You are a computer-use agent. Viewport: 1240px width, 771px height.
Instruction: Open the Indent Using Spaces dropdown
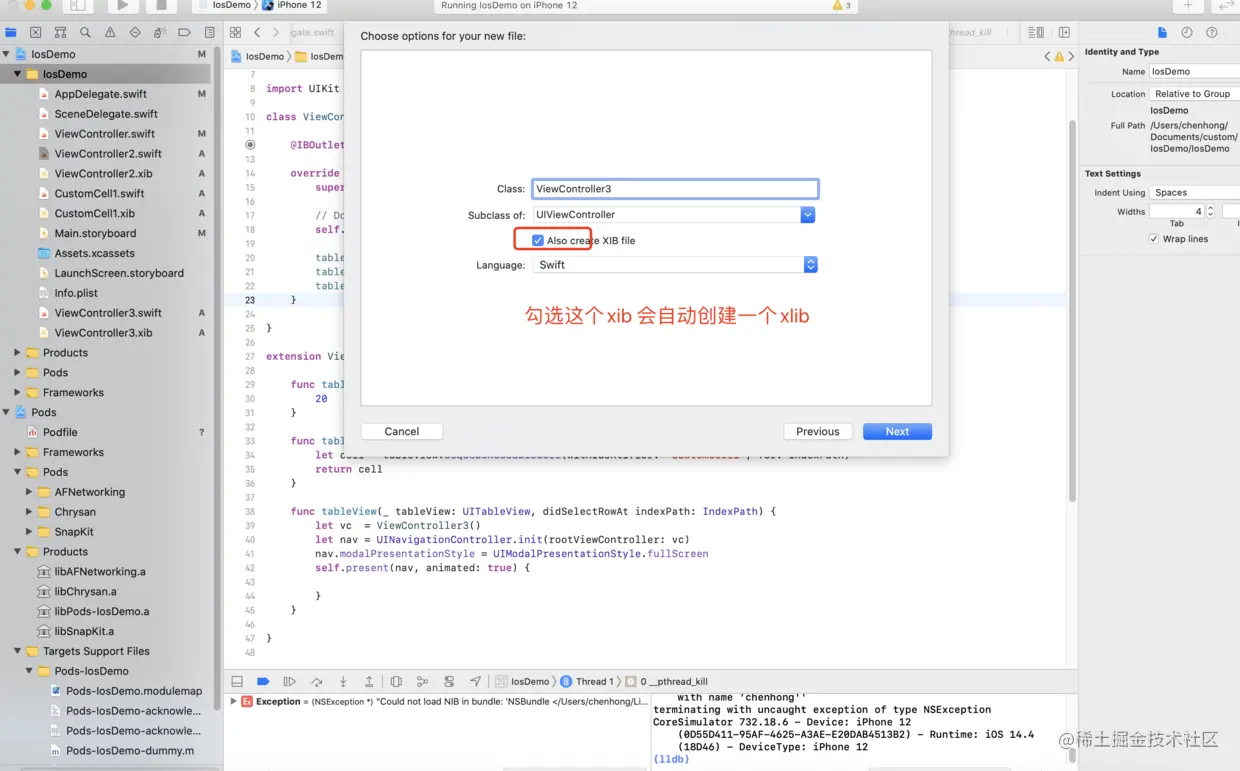(x=1194, y=193)
